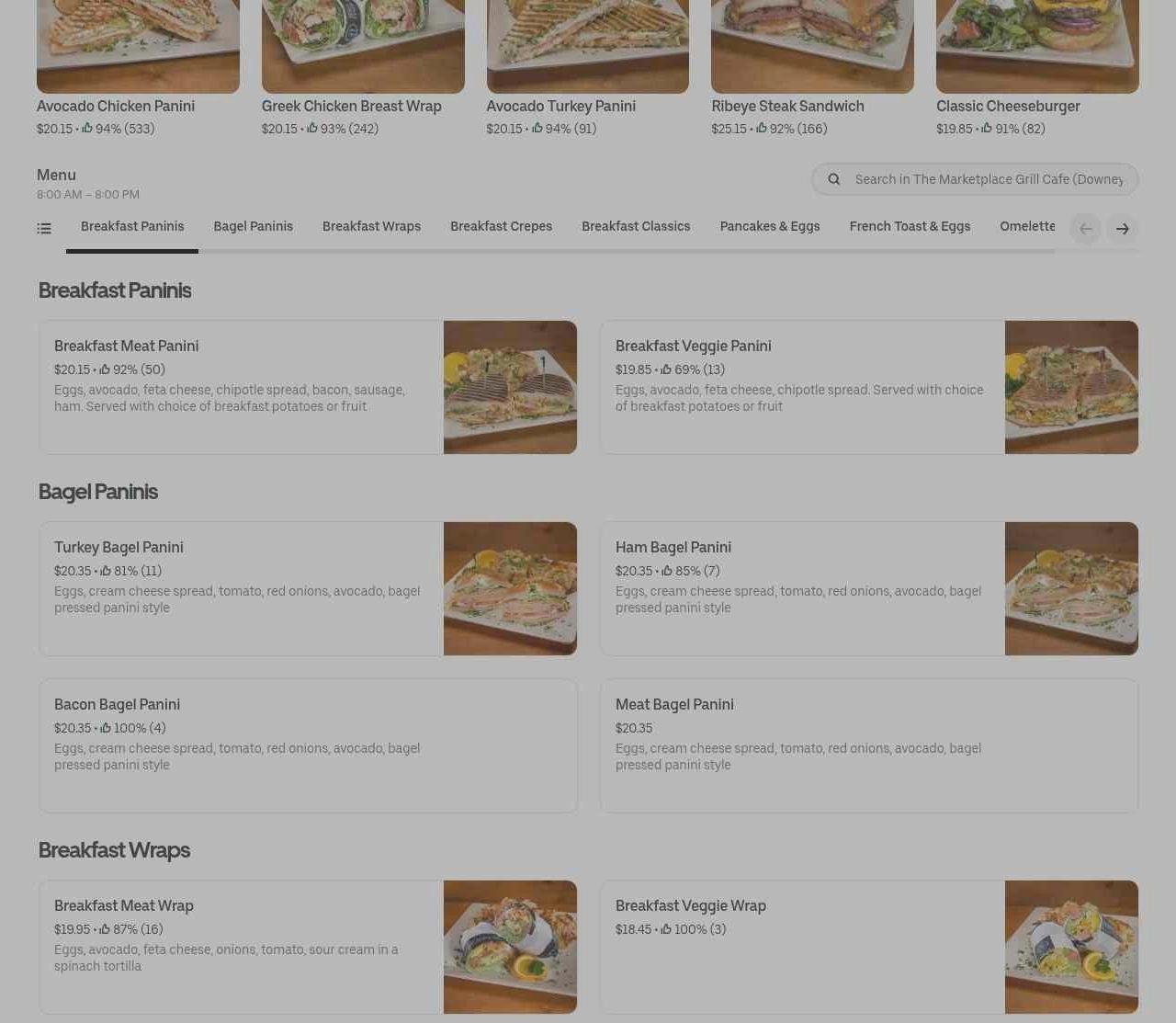Go to the Pancakes & Eggs tab
The height and width of the screenshot is (1023, 1176).
click(770, 226)
